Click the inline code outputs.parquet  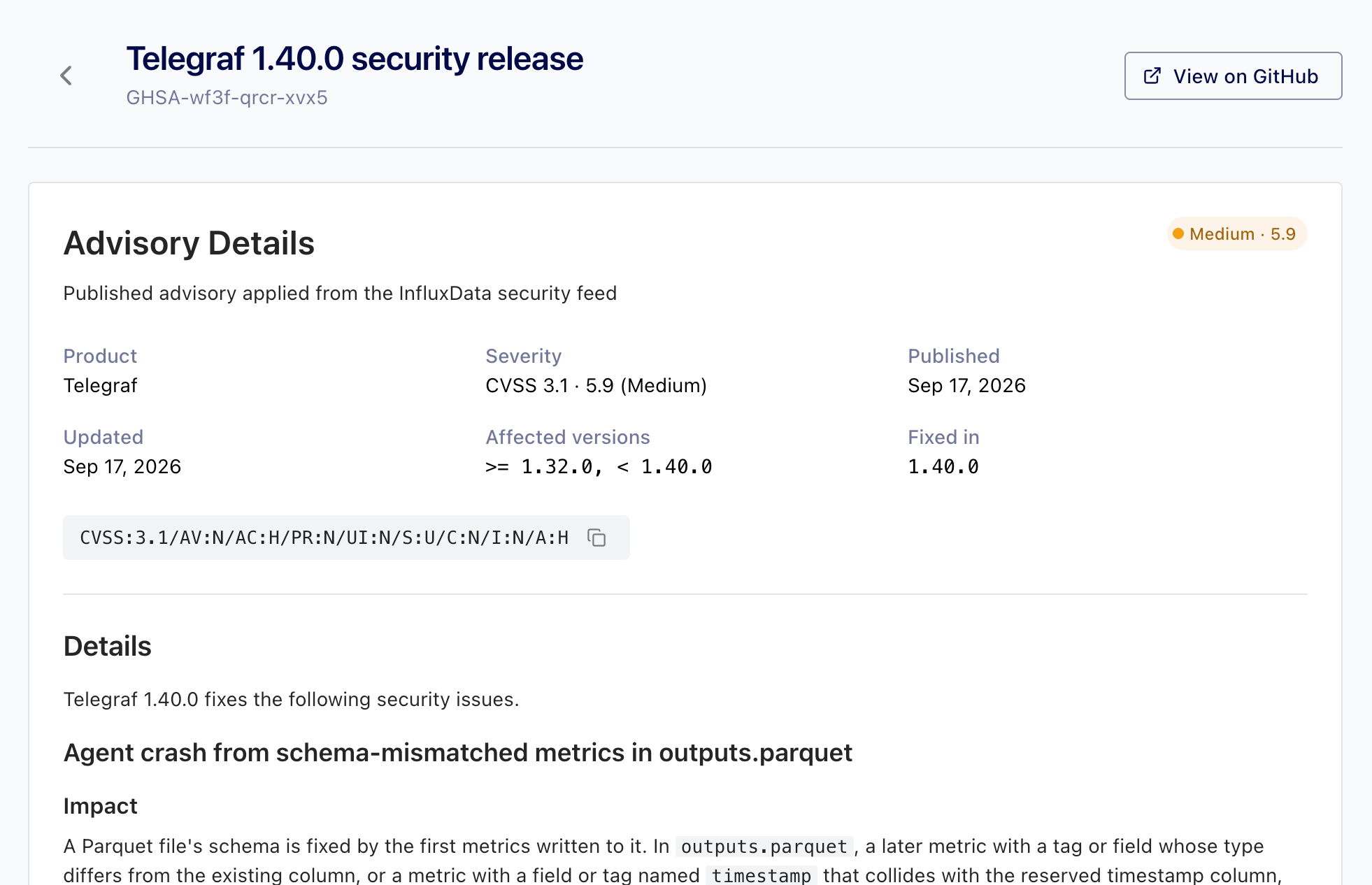click(764, 847)
